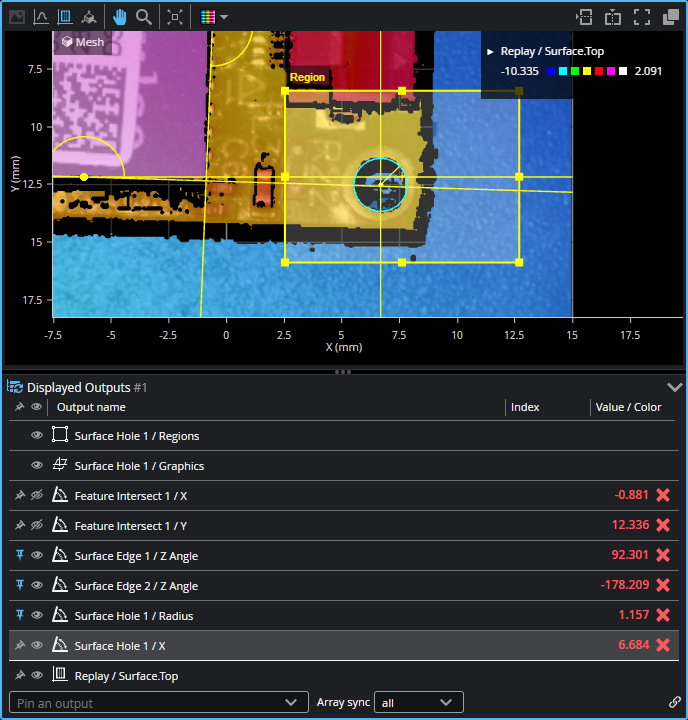Collapse the Displayed Outputs panel
Viewport: 688px width, 720px height.
click(x=674, y=387)
